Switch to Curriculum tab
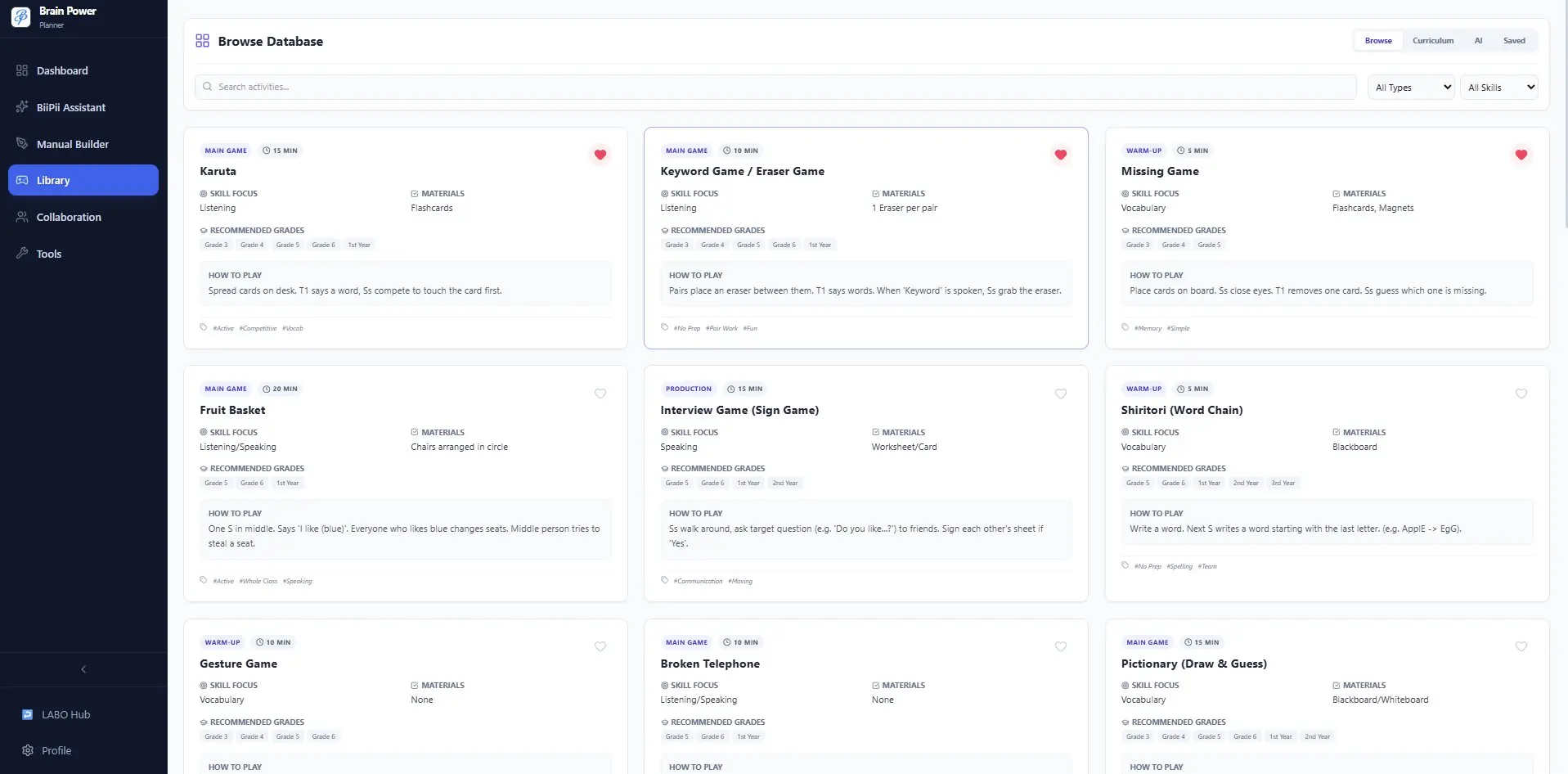The image size is (1568, 774). [x=1433, y=41]
